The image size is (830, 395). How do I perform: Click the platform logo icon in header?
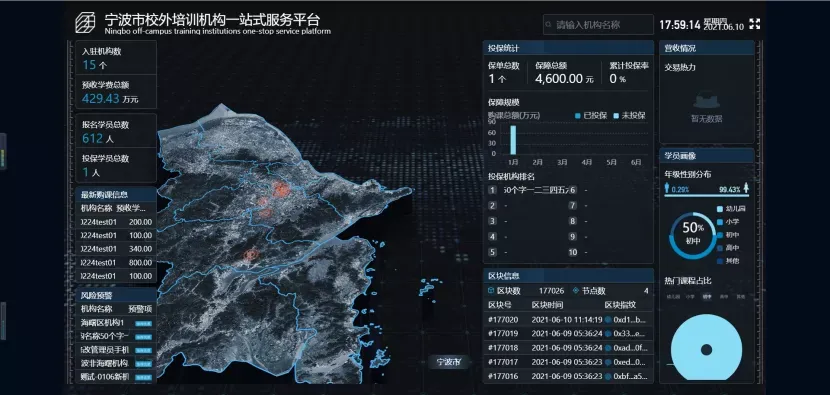(85, 23)
